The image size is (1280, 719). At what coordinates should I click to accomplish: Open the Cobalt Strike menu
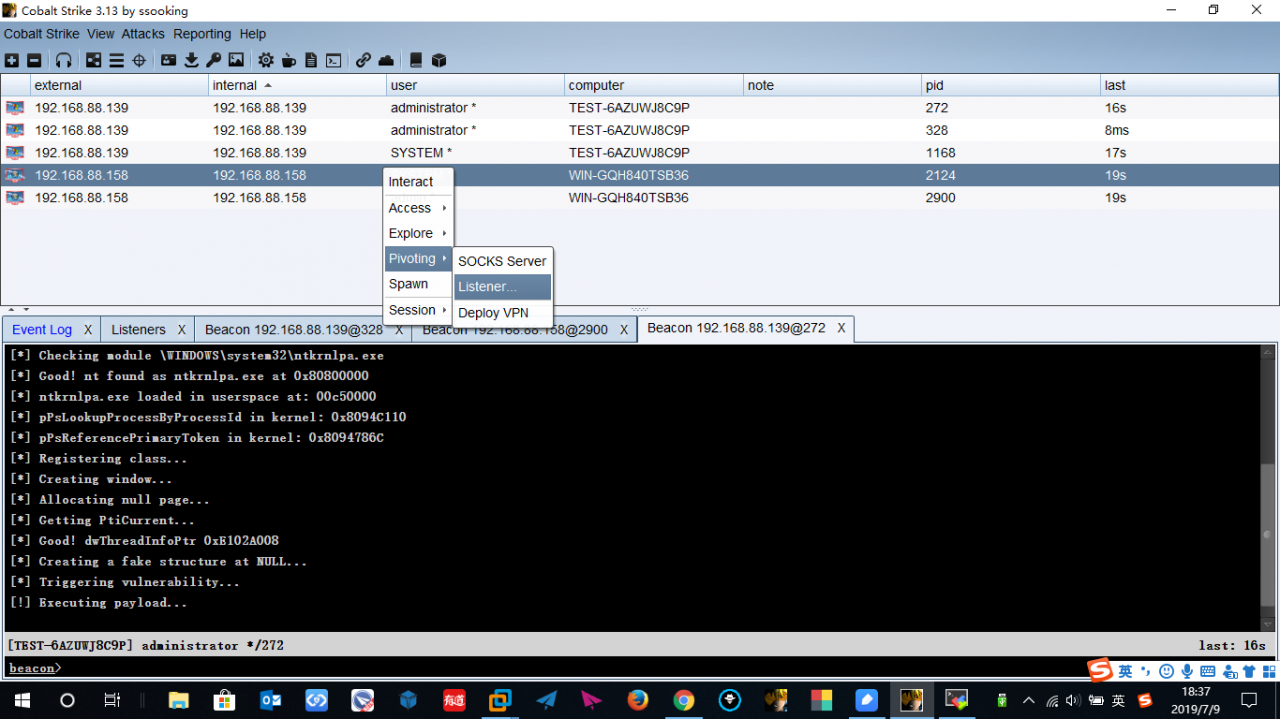click(41, 34)
